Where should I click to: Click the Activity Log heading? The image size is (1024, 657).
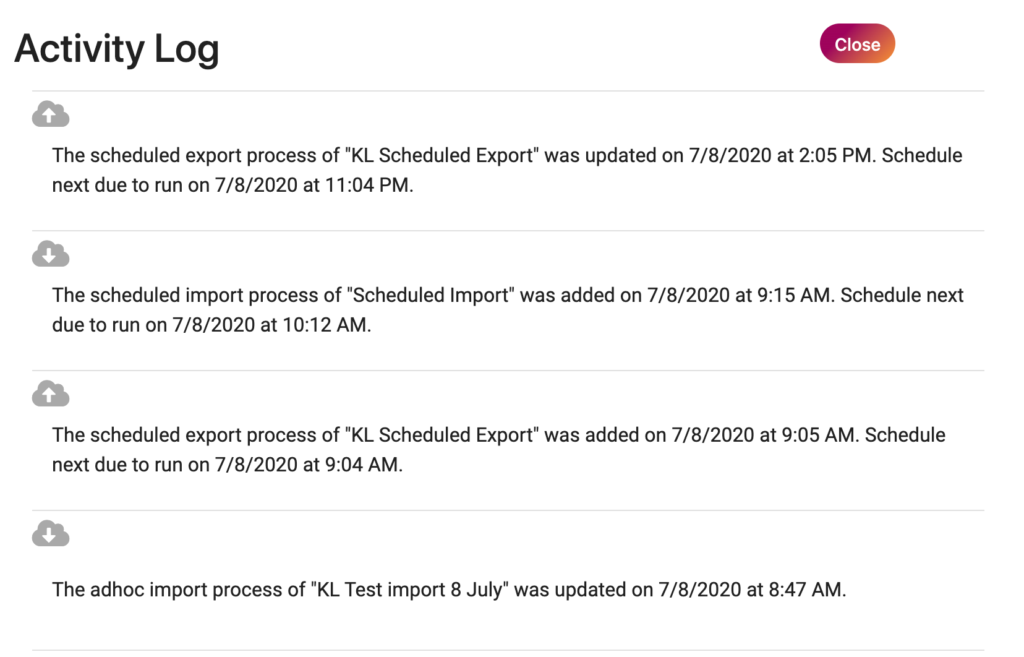coord(117,49)
